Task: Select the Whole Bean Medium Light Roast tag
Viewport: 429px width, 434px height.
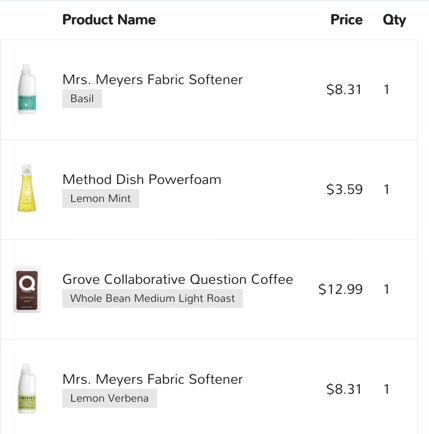Action: click(x=152, y=298)
